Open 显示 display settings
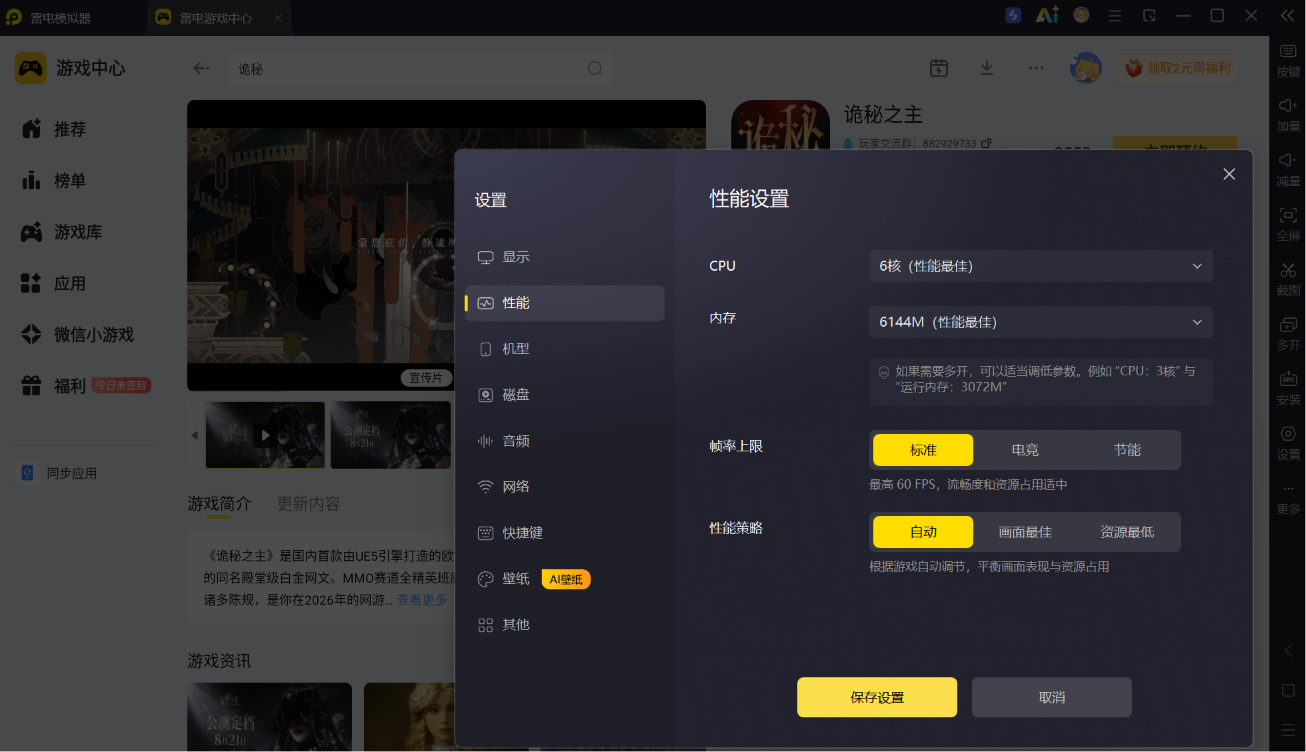This screenshot has height=752, width=1306. (565, 257)
